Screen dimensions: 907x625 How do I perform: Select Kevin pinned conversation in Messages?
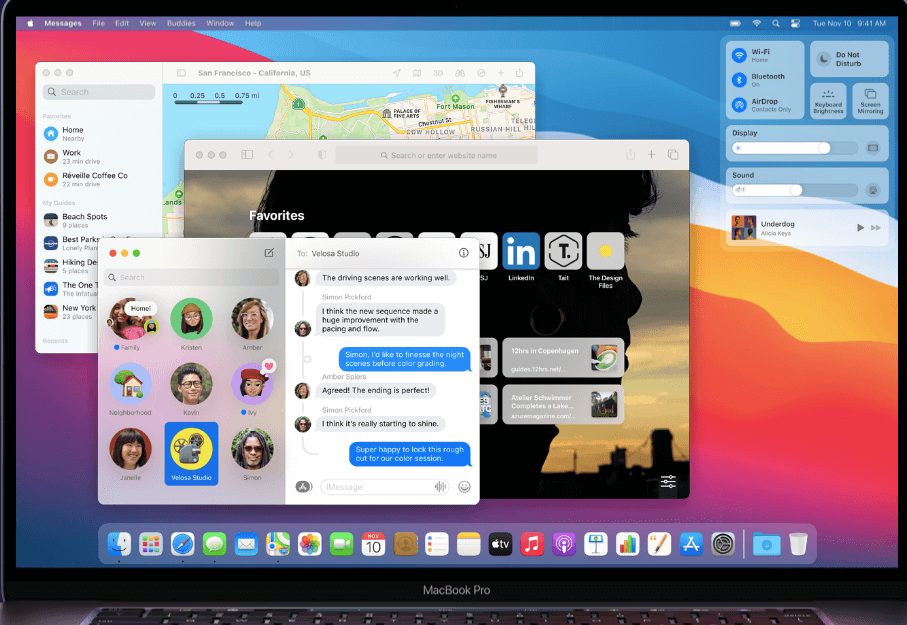[x=191, y=389]
